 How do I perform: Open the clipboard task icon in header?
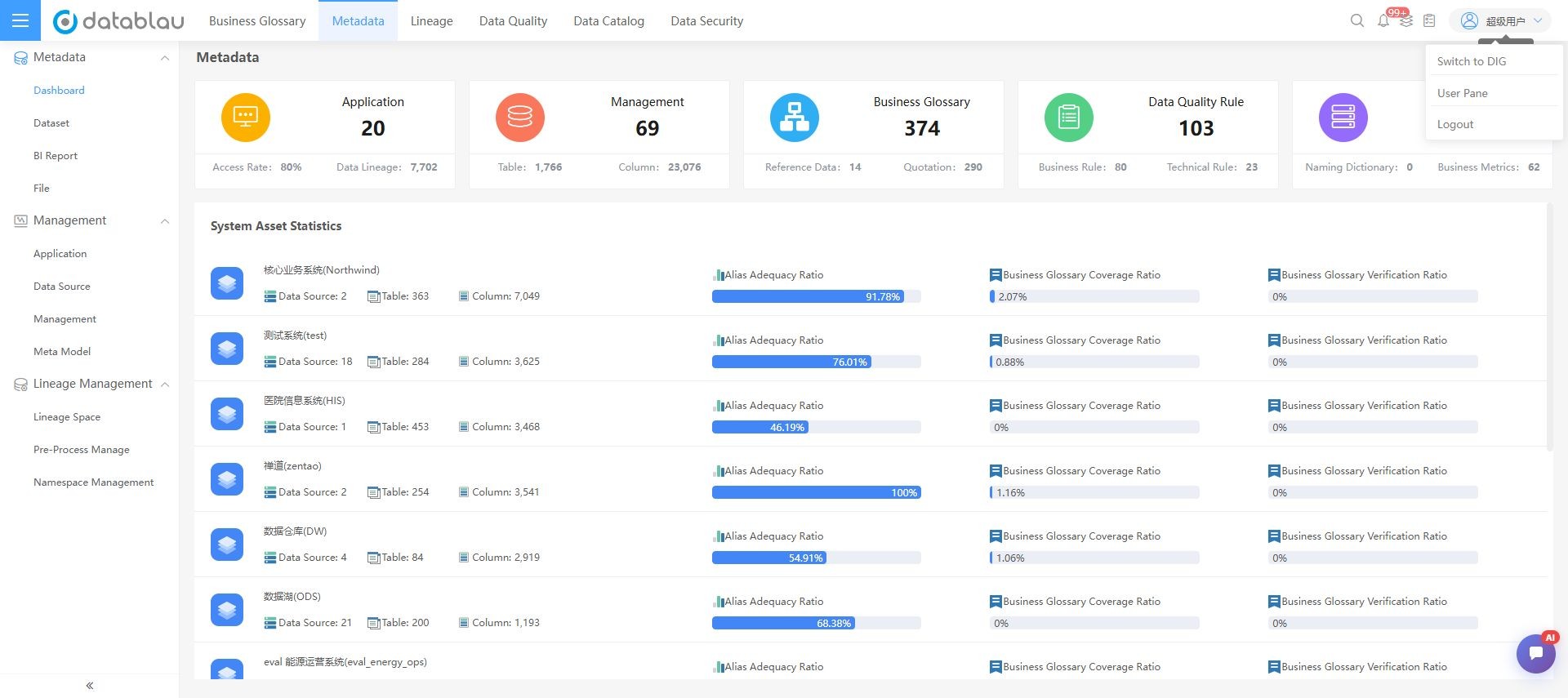[1429, 20]
